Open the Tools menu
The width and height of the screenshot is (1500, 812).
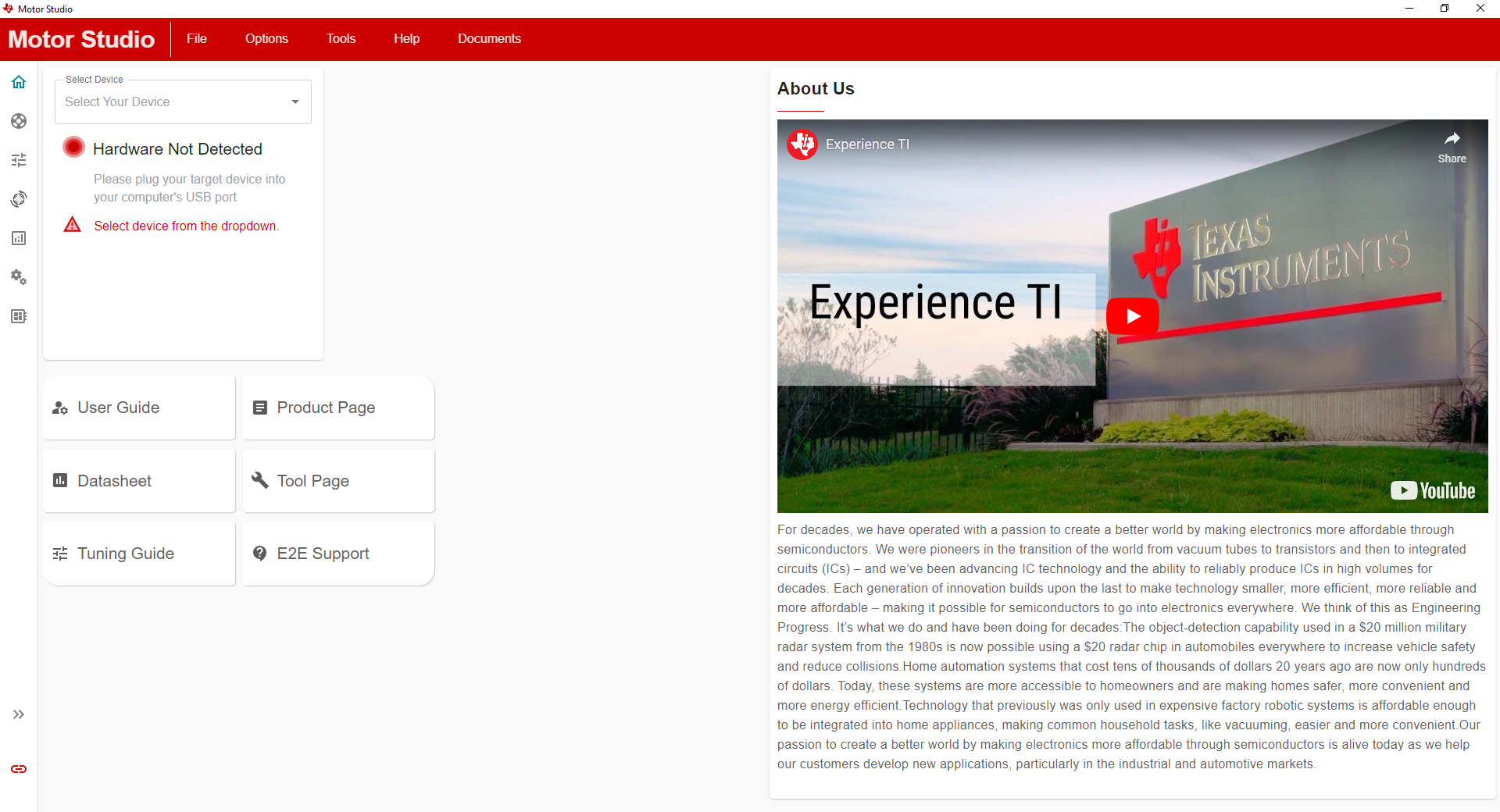(341, 39)
